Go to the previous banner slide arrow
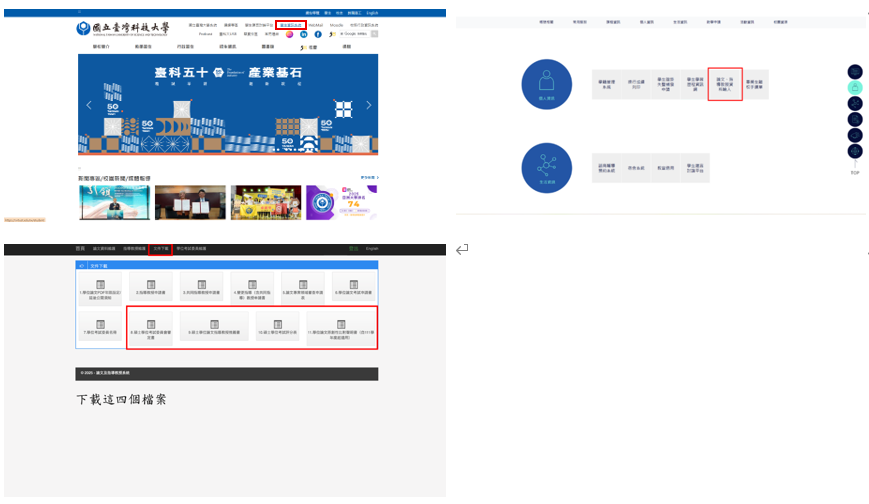The height and width of the screenshot is (504, 869). click(89, 105)
